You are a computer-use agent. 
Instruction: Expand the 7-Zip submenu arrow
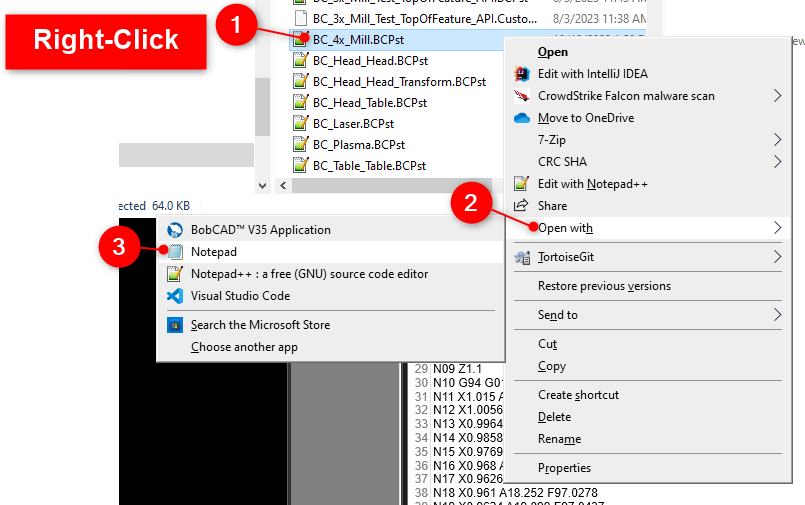[x=777, y=140]
